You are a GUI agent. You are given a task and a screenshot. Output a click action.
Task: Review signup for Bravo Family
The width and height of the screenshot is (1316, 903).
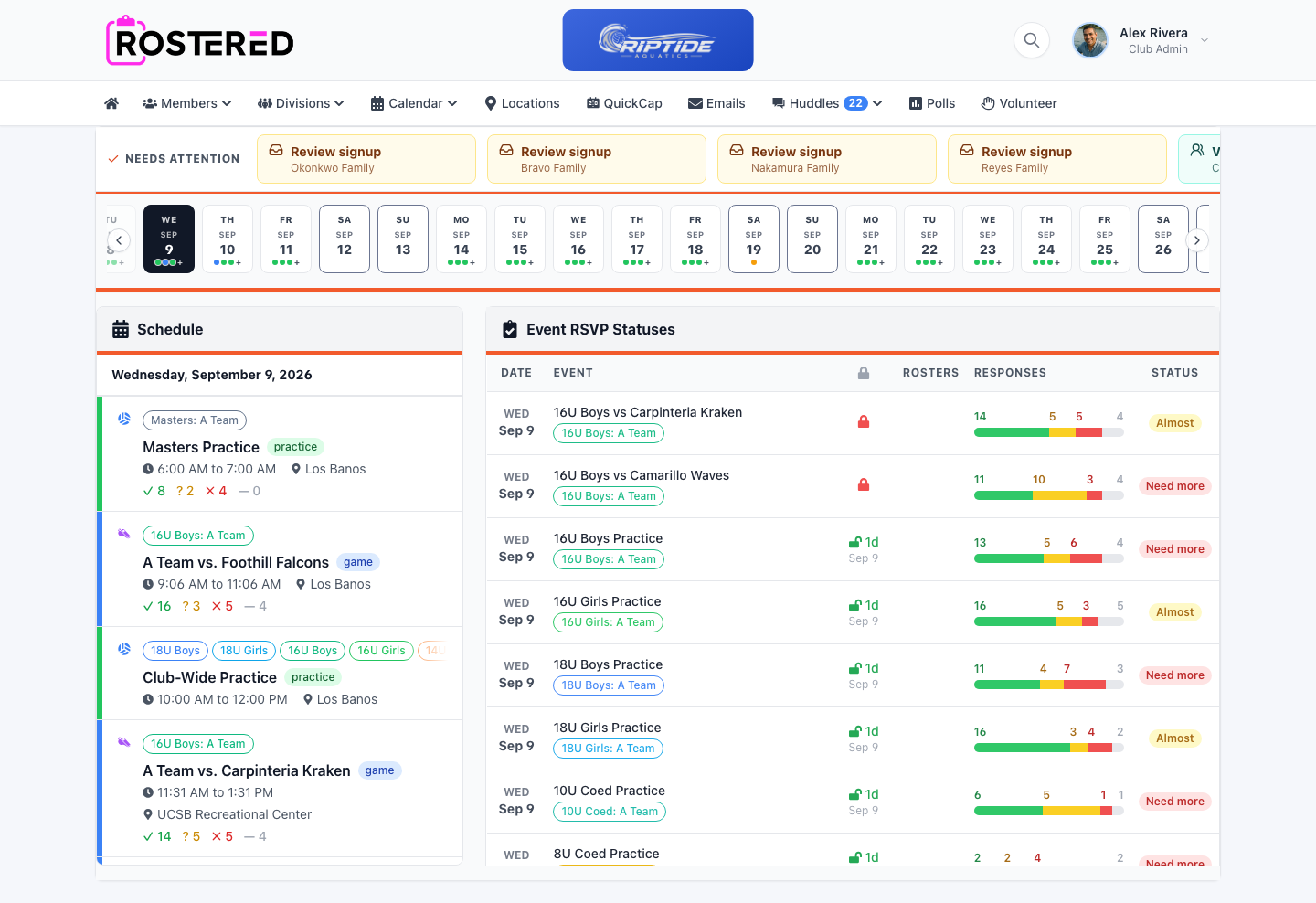point(597,159)
